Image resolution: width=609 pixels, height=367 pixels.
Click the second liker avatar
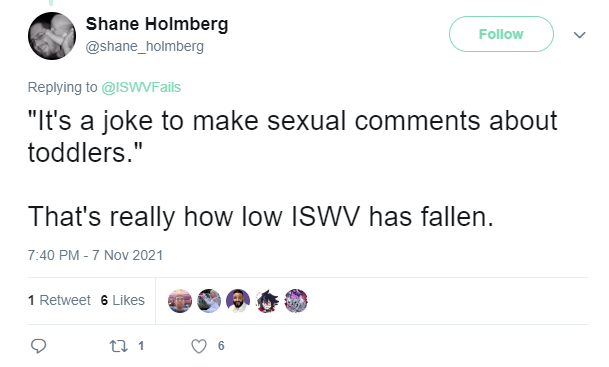(x=209, y=301)
